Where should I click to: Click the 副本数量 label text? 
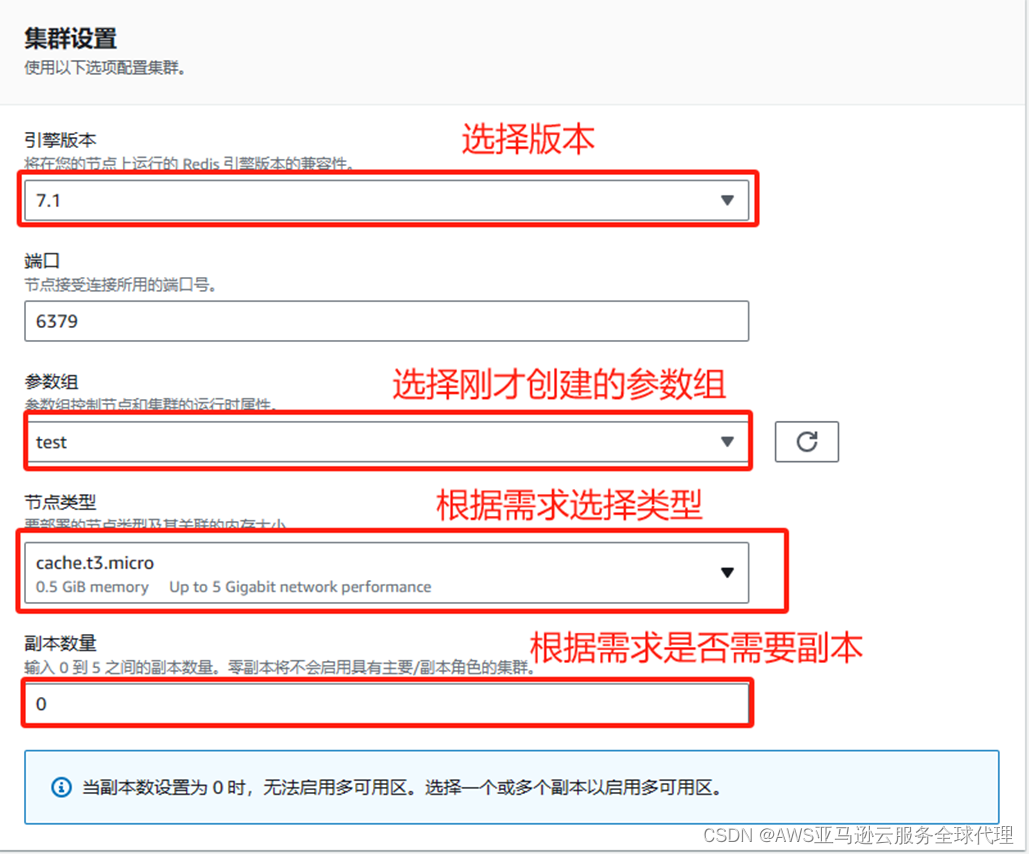(x=61, y=643)
